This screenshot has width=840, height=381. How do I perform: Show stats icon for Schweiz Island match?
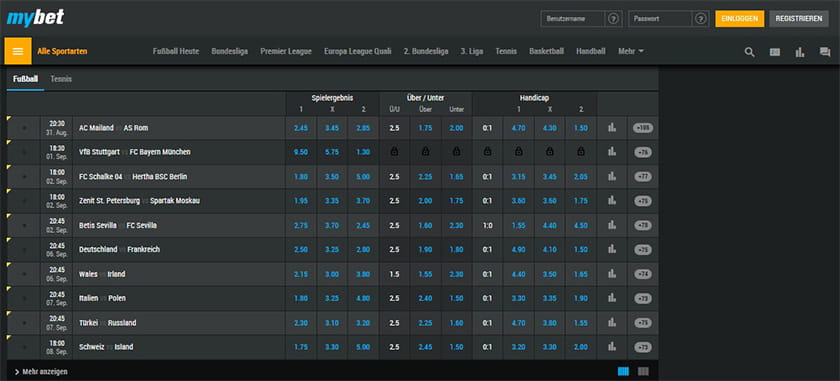click(x=612, y=347)
